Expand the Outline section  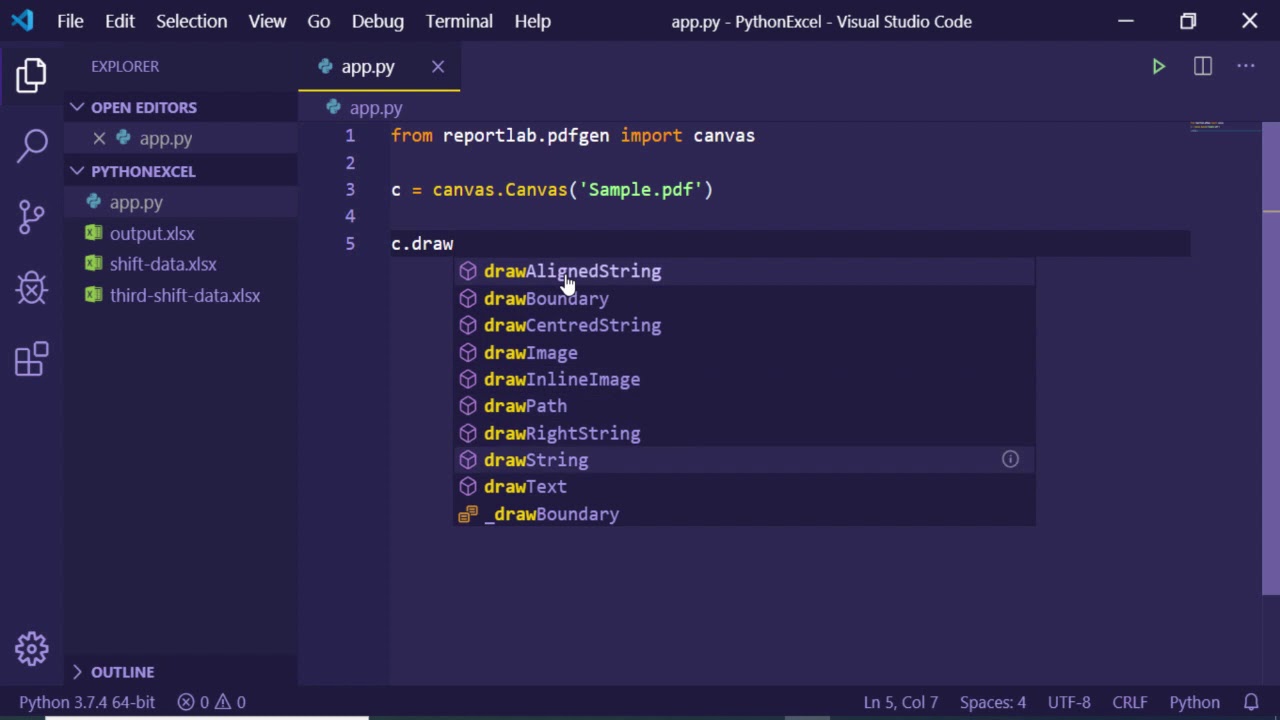coord(77,672)
